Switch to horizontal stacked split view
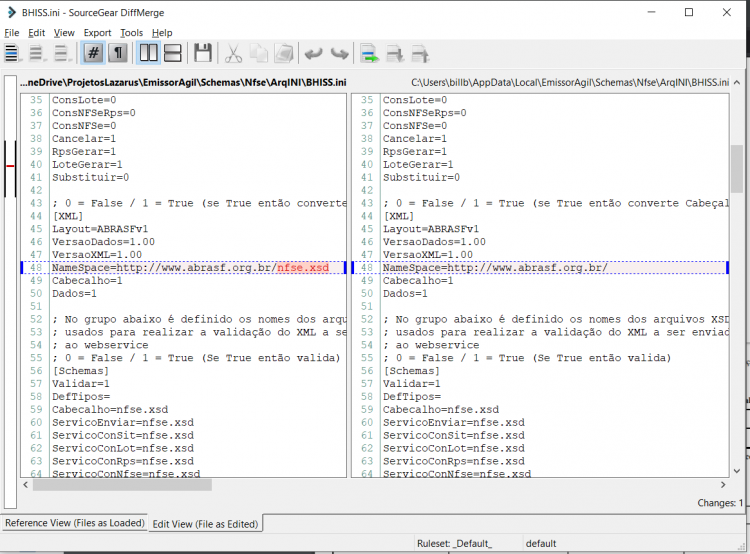 coord(173,53)
